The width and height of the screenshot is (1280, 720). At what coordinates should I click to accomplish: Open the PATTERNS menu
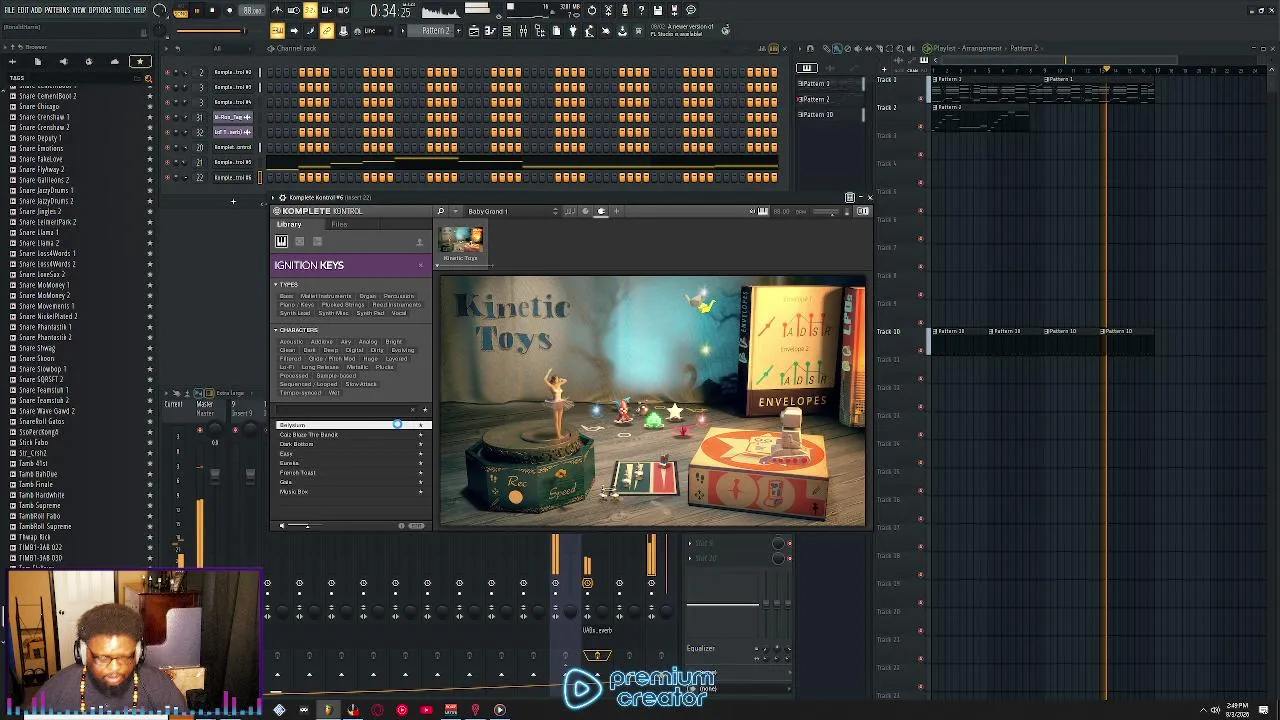[x=56, y=10]
